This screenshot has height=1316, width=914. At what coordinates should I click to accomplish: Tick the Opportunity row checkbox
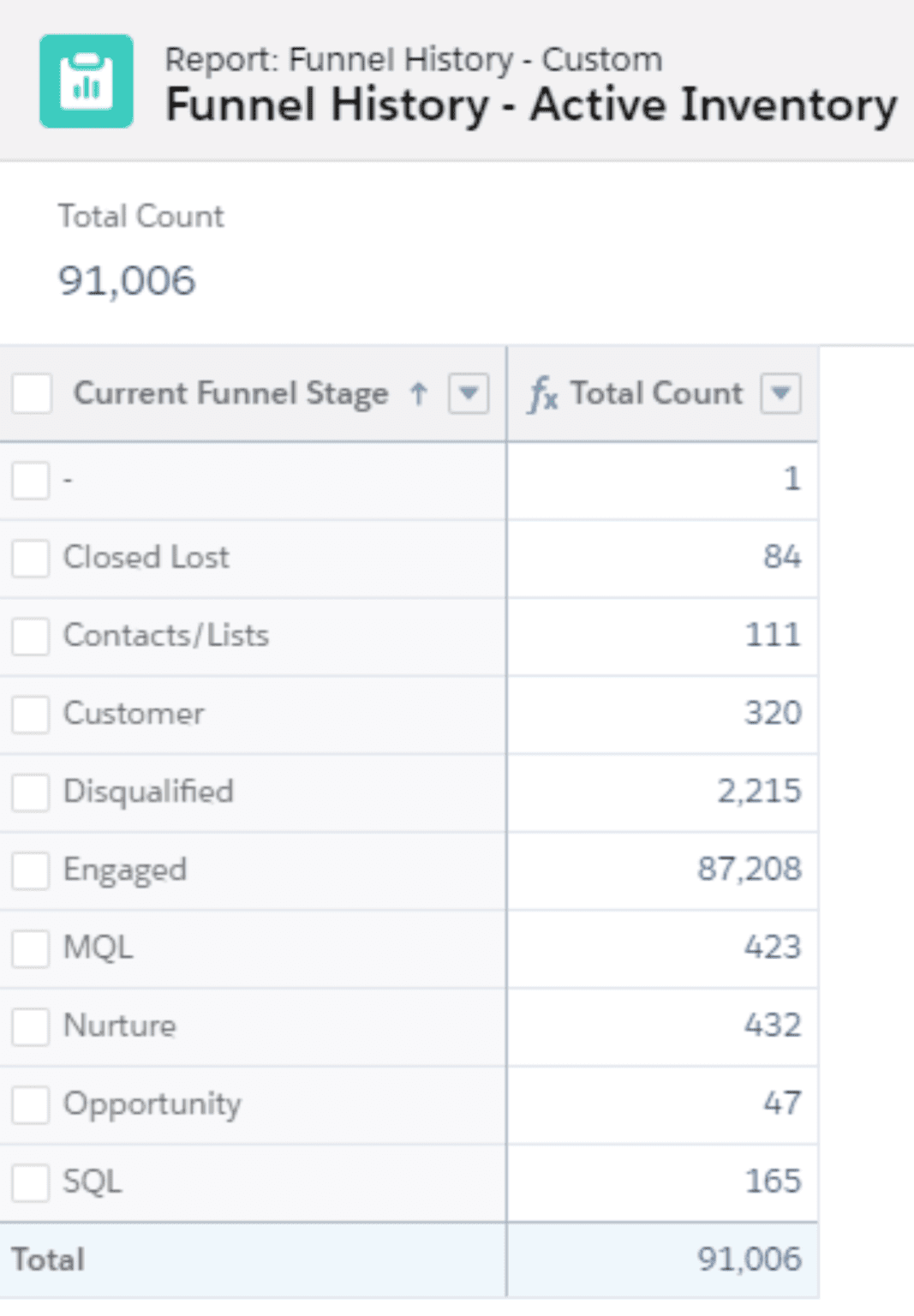(31, 1104)
